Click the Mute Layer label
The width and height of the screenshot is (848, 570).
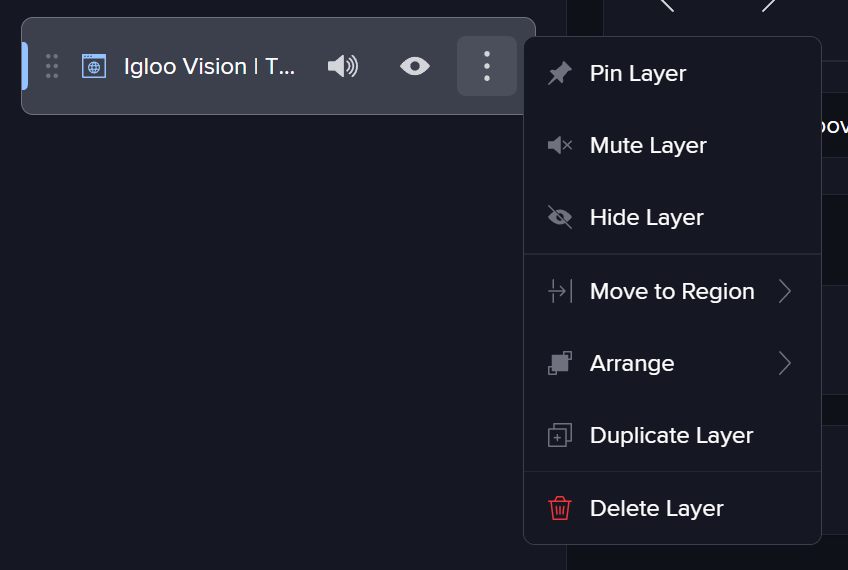648,146
